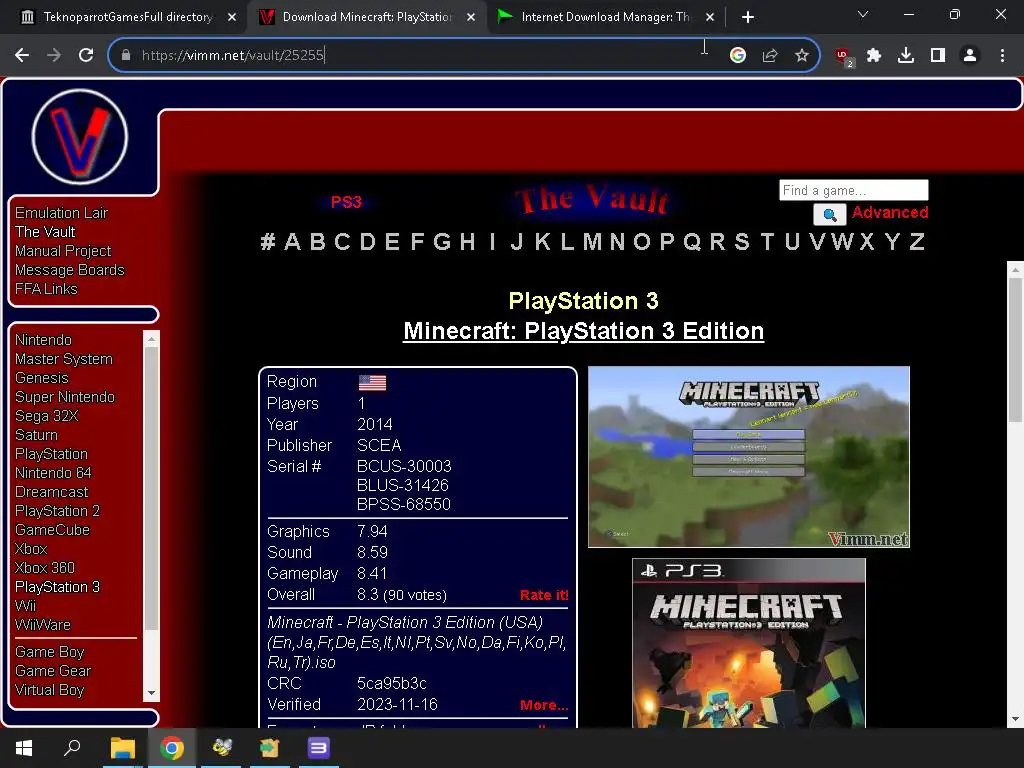The image size is (1024, 768).
Task: Select Xbox 360 system
Action: (45, 568)
